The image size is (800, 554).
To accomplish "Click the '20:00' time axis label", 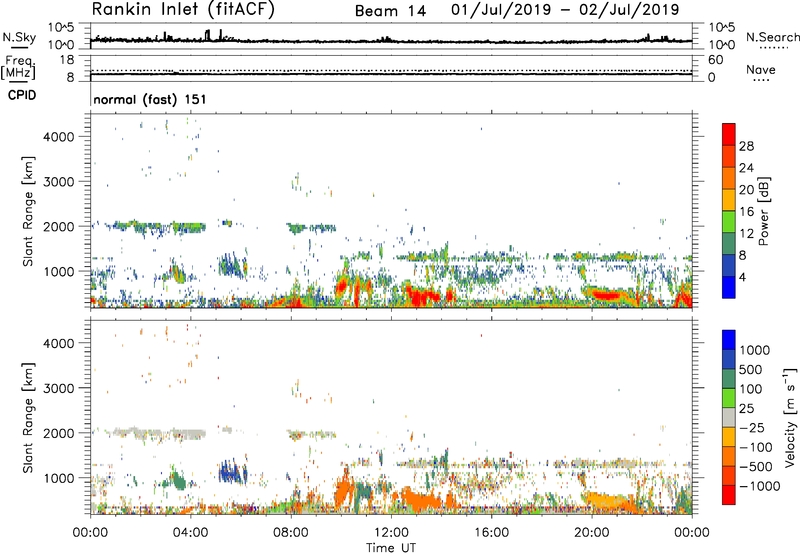I will (591, 533).
